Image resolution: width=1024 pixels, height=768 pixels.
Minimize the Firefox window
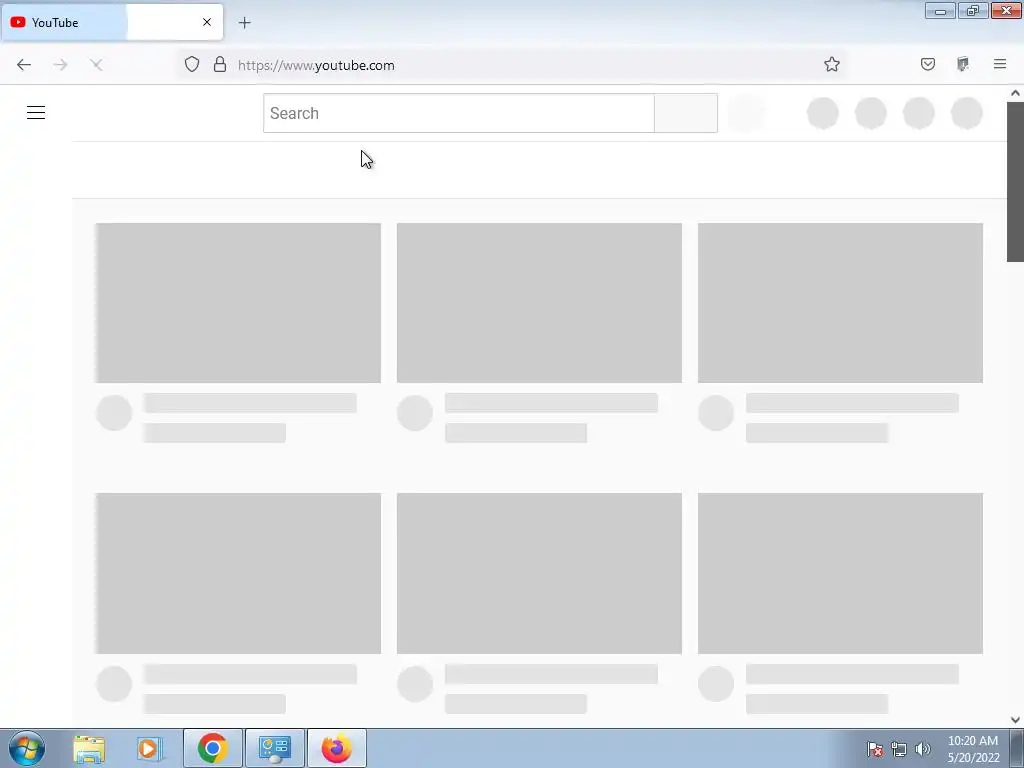click(x=940, y=10)
